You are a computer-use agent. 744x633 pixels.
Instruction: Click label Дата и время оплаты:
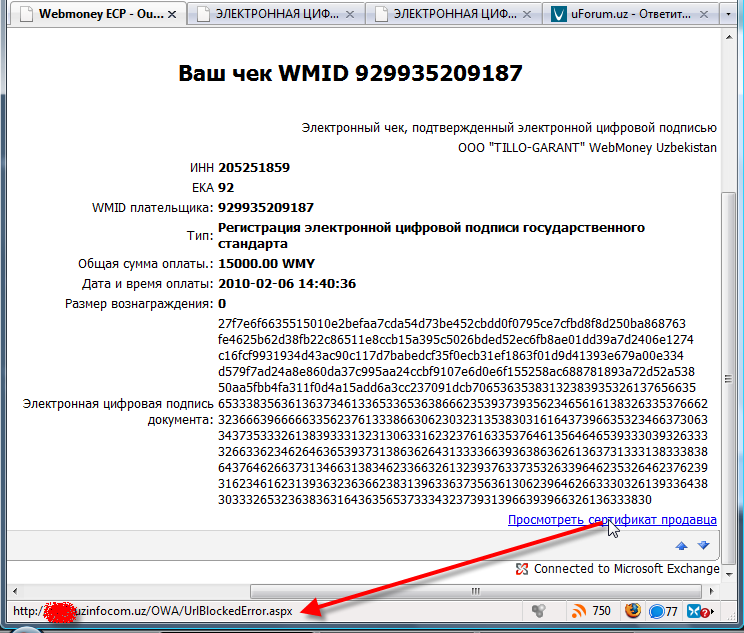(148, 284)
